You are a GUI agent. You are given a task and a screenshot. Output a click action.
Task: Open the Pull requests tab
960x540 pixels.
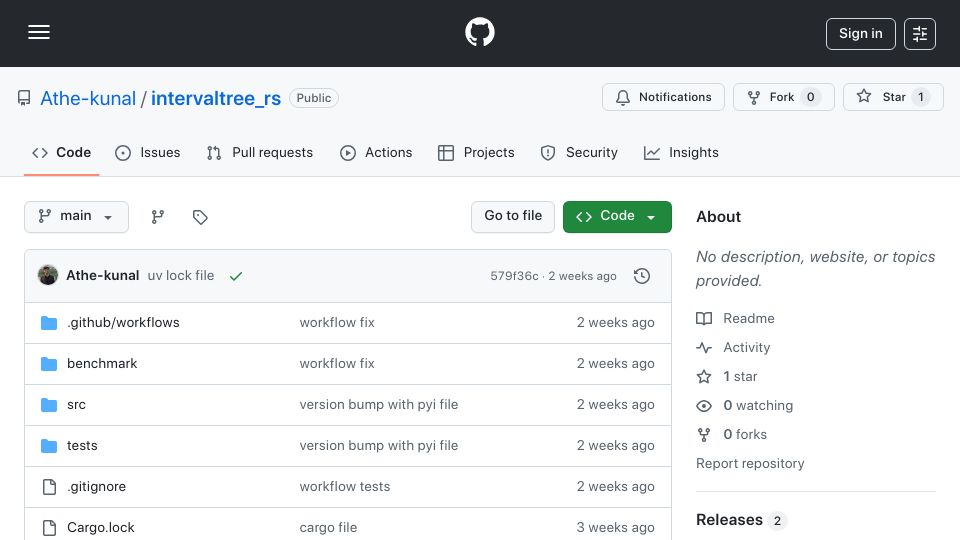point(260,152)
